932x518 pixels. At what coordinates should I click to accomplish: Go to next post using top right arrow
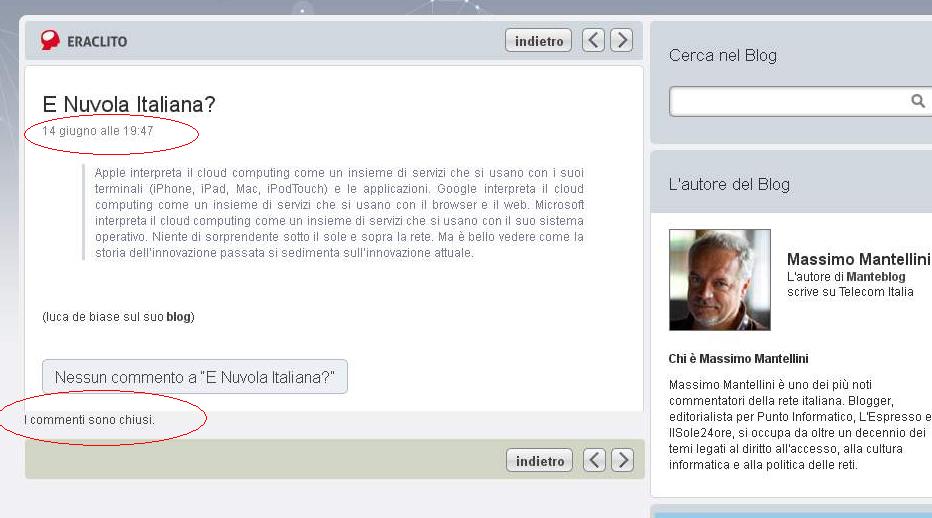622,40
